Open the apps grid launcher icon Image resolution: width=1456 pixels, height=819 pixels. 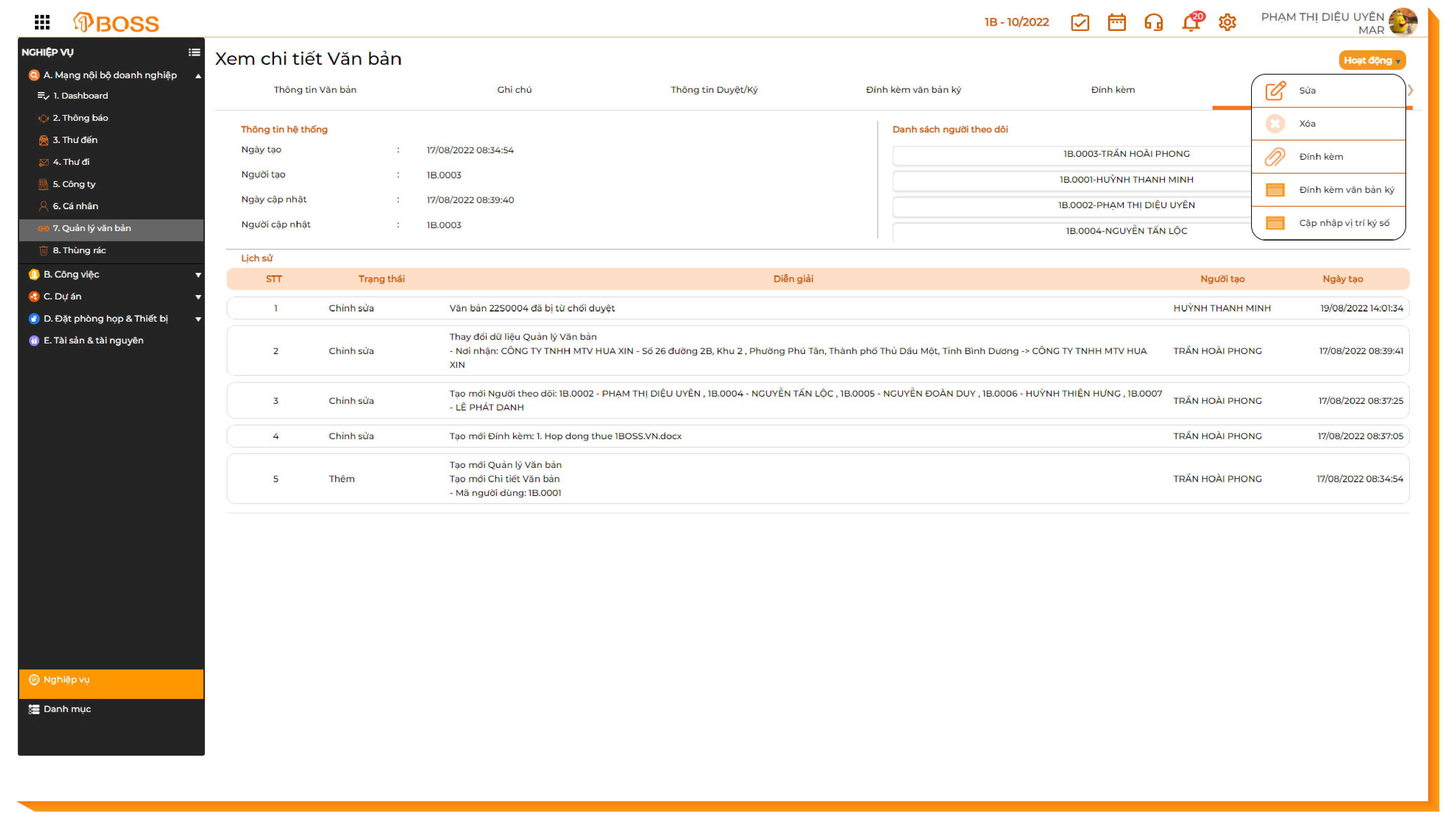(42, 22)
